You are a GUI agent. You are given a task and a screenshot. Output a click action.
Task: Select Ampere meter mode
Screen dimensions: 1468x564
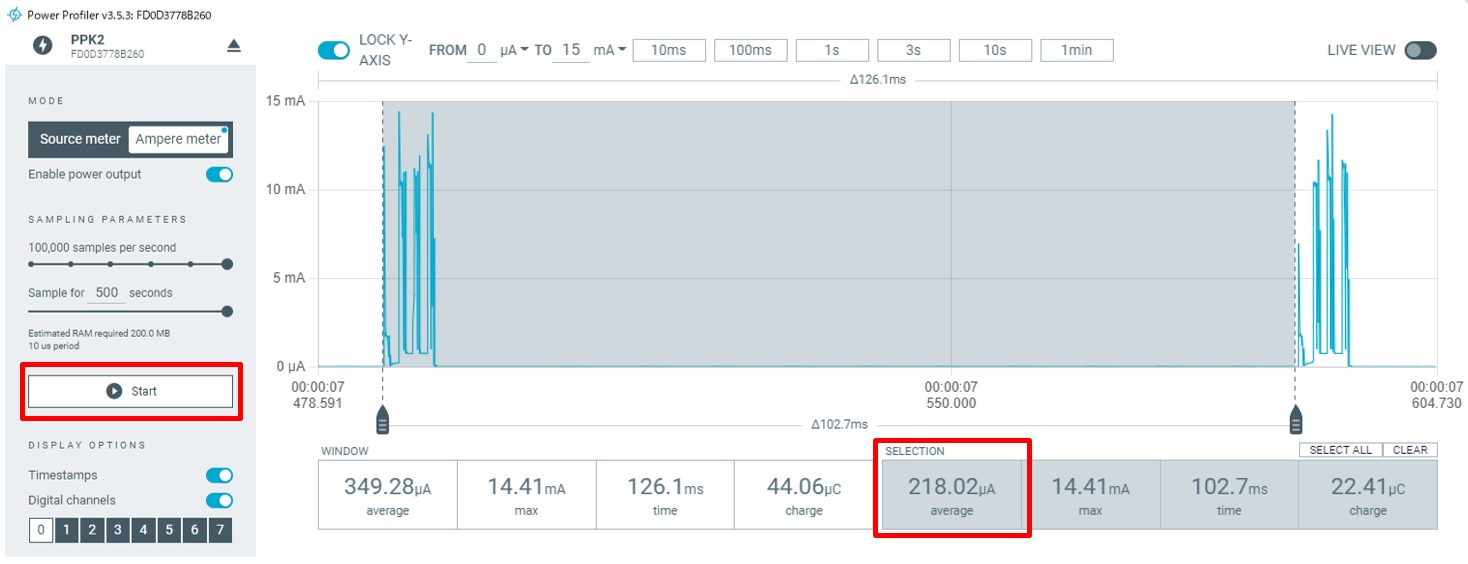(x=178, y=139)
